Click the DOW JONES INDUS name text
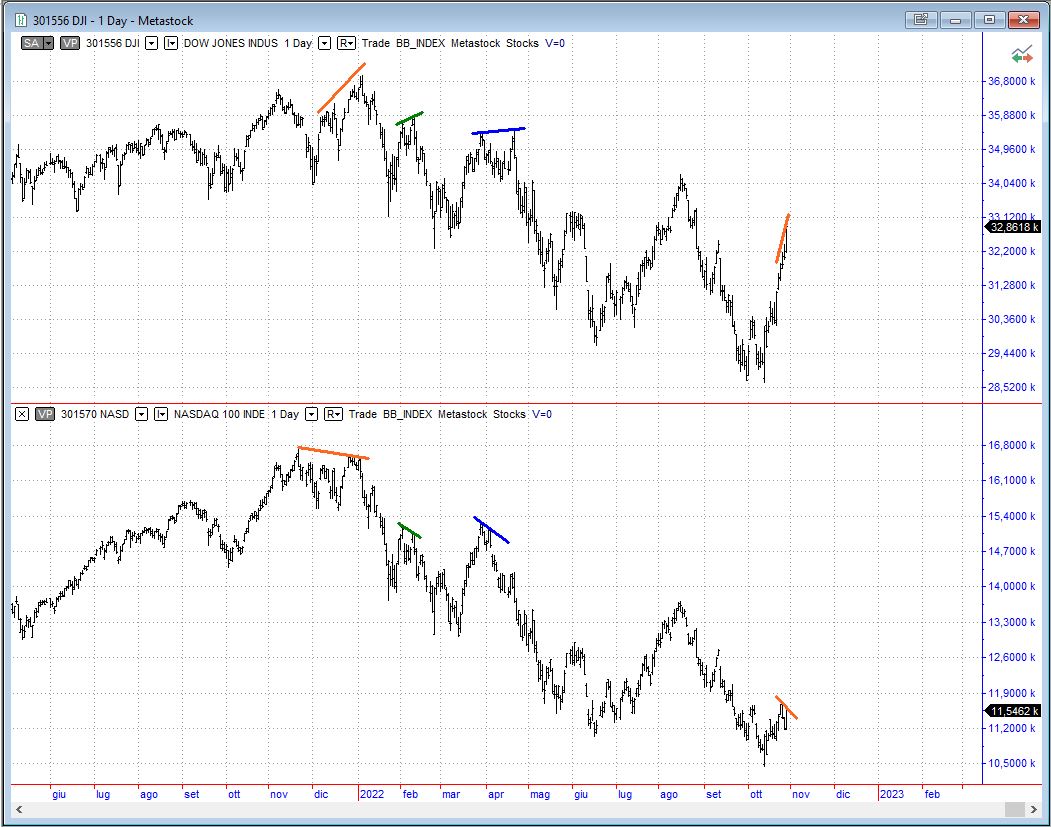This screenshot has width=1051, height=827. [231, 43]
